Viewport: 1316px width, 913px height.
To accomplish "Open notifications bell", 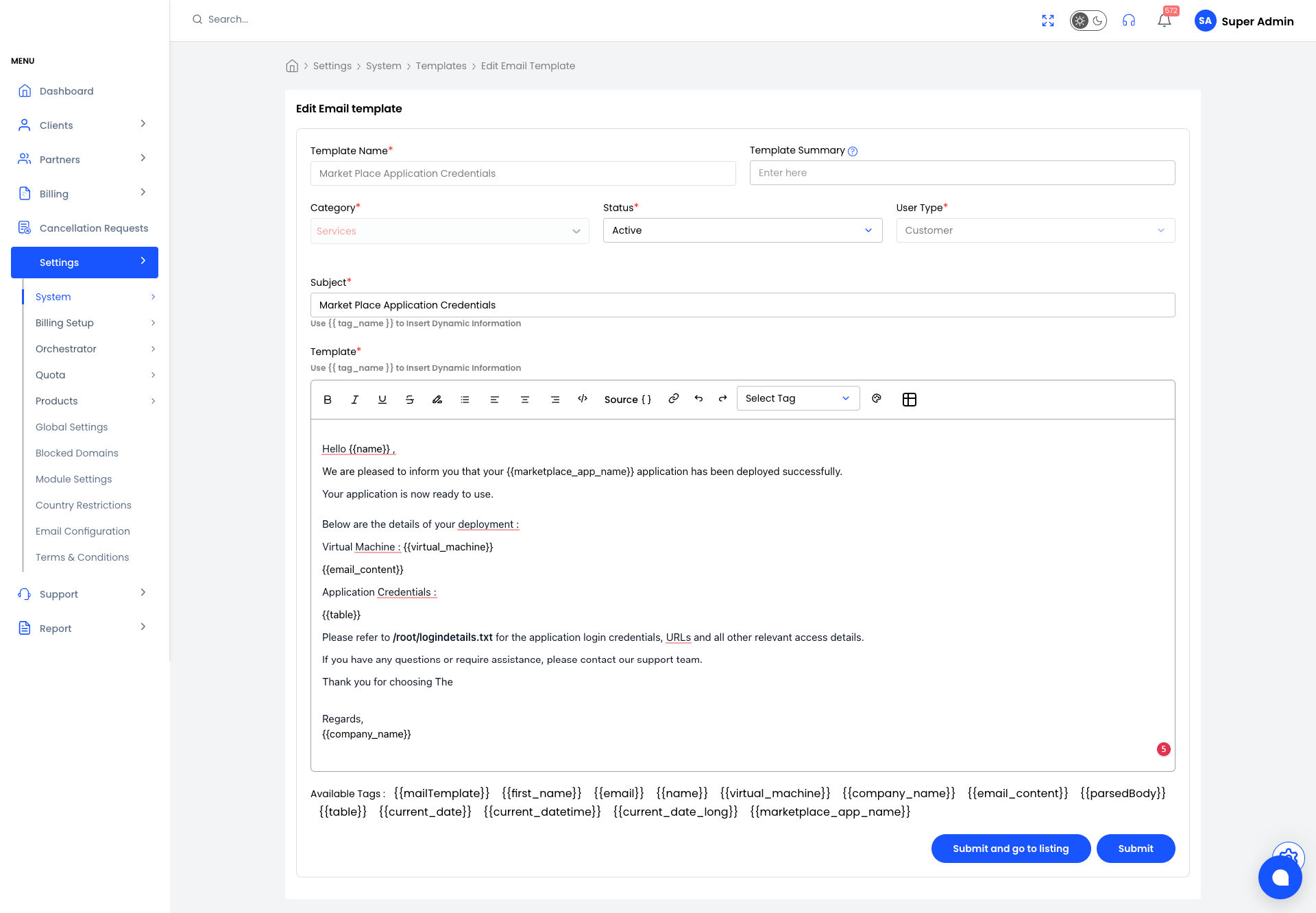I will [x=1165, y=21].
